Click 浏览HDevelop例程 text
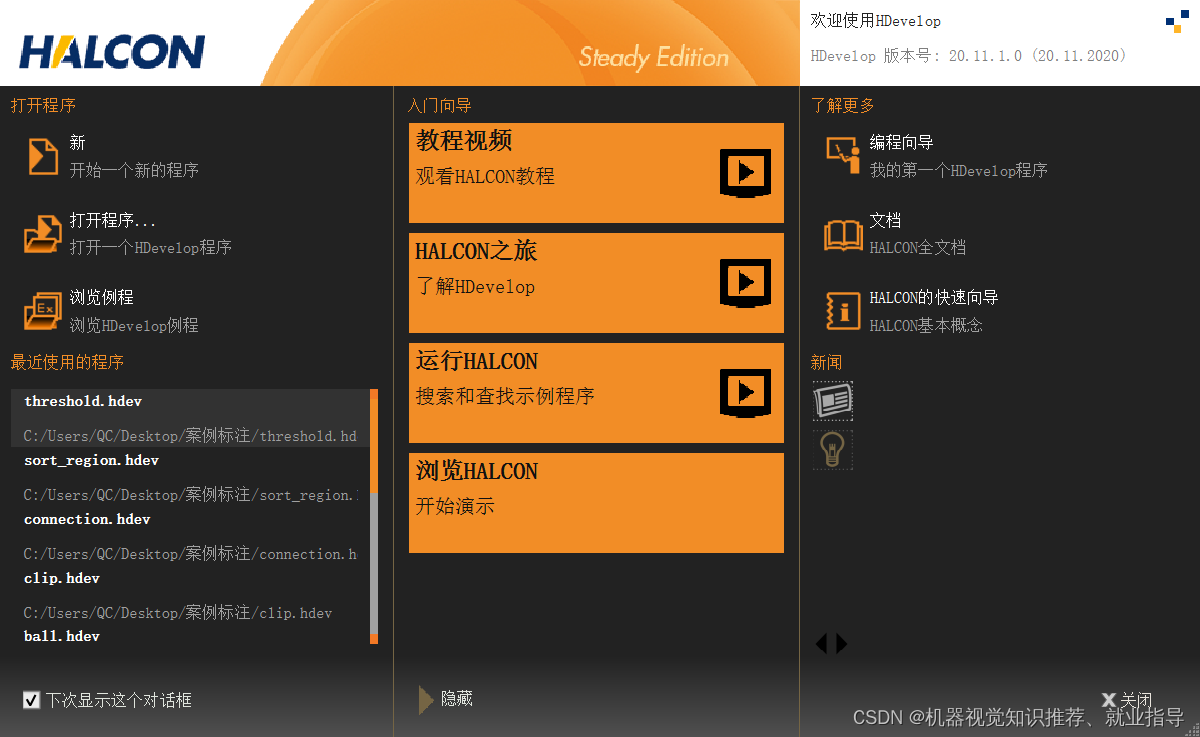 pyautogui.click(x=134, y=325)
